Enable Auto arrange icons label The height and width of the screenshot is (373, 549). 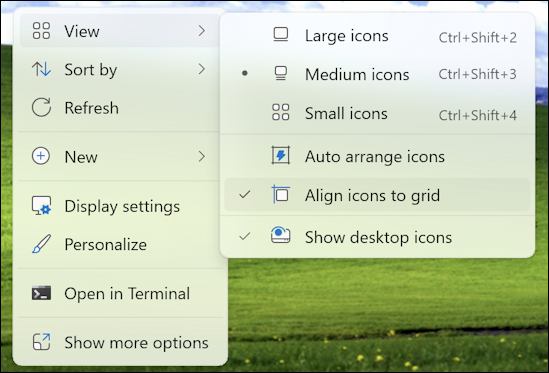(x=375, y=157)
